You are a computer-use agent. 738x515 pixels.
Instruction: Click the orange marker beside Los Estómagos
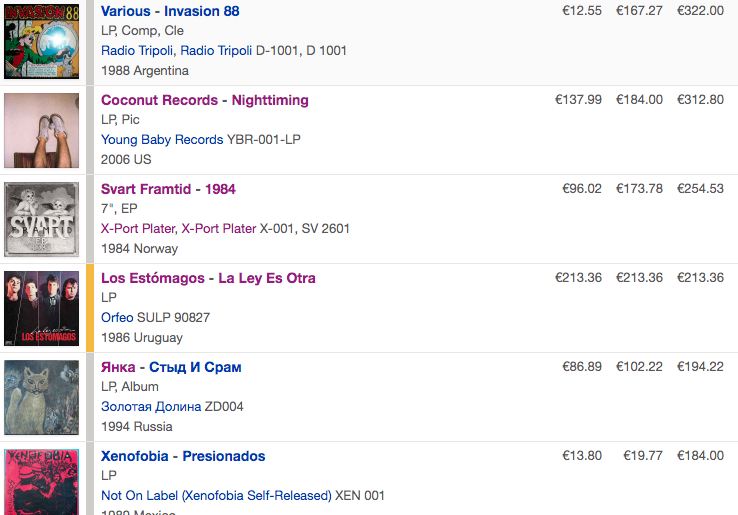pyautogui.click(x=90, y=308)
